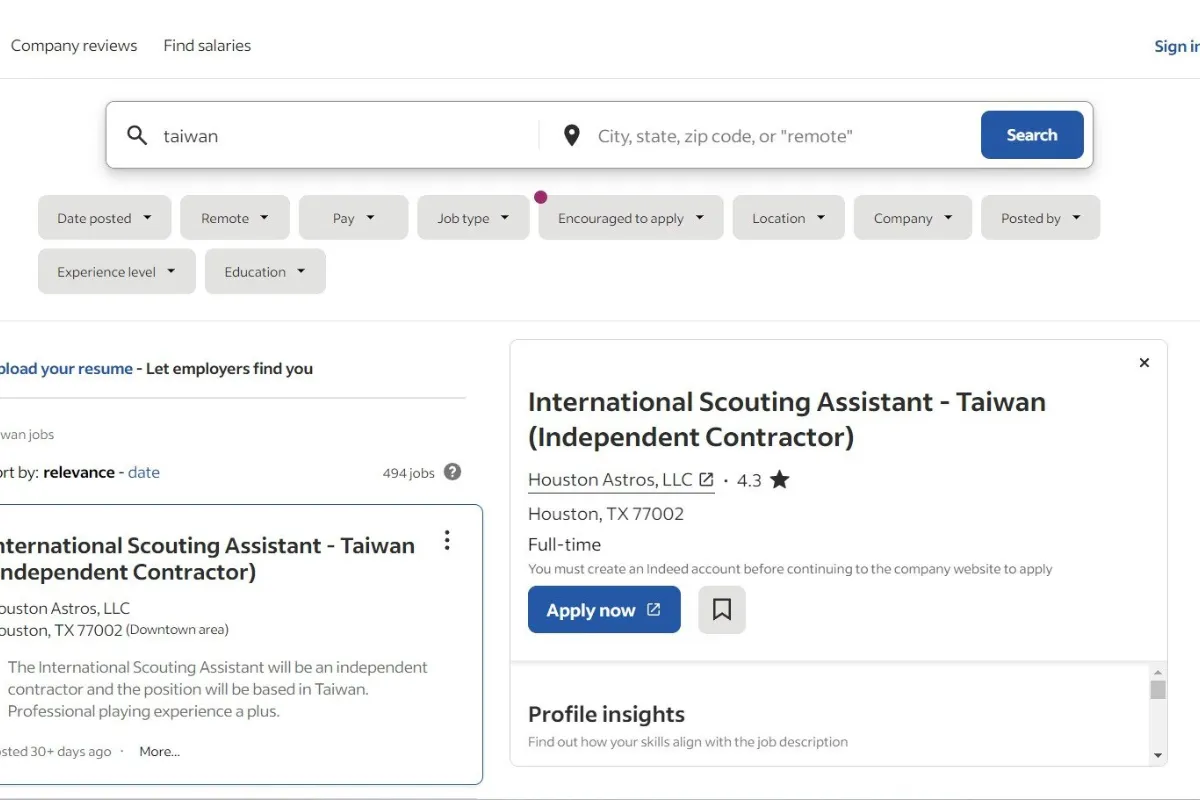Open the help icon beside 494 jobs
The width and height of the screenshot is (1200, 800).
click(453, 472)
